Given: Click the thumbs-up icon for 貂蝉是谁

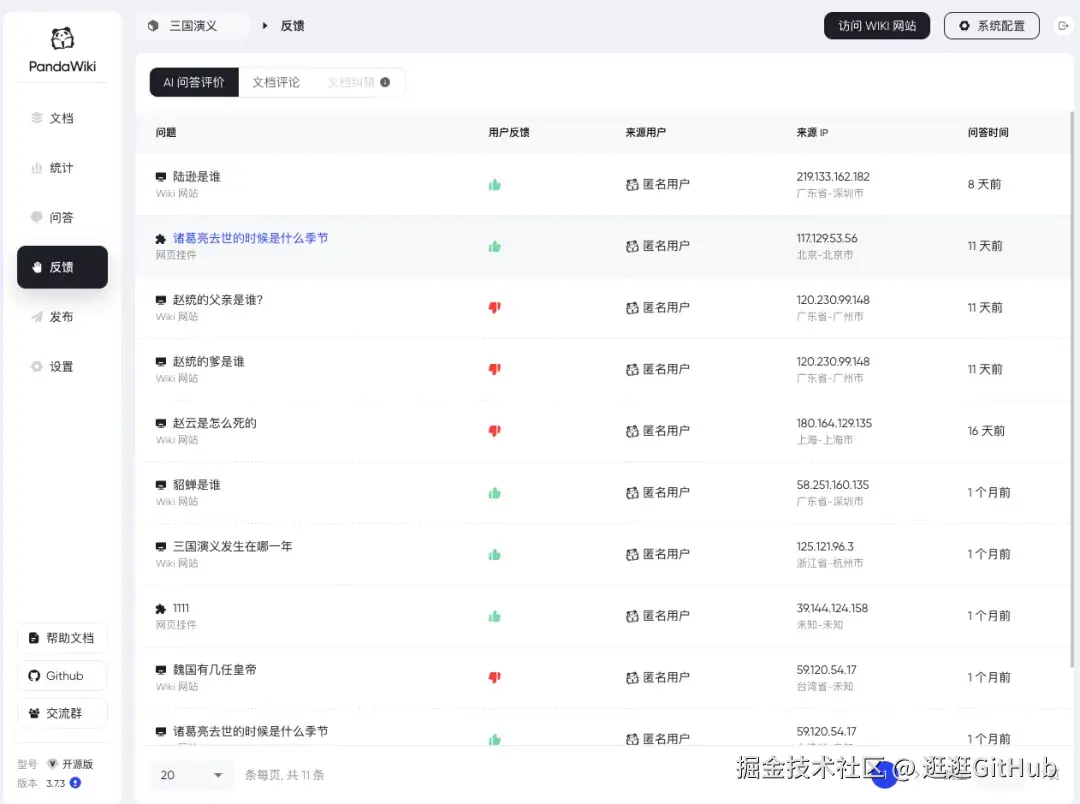Looking at the screenshot, I should tap(494, 493).
